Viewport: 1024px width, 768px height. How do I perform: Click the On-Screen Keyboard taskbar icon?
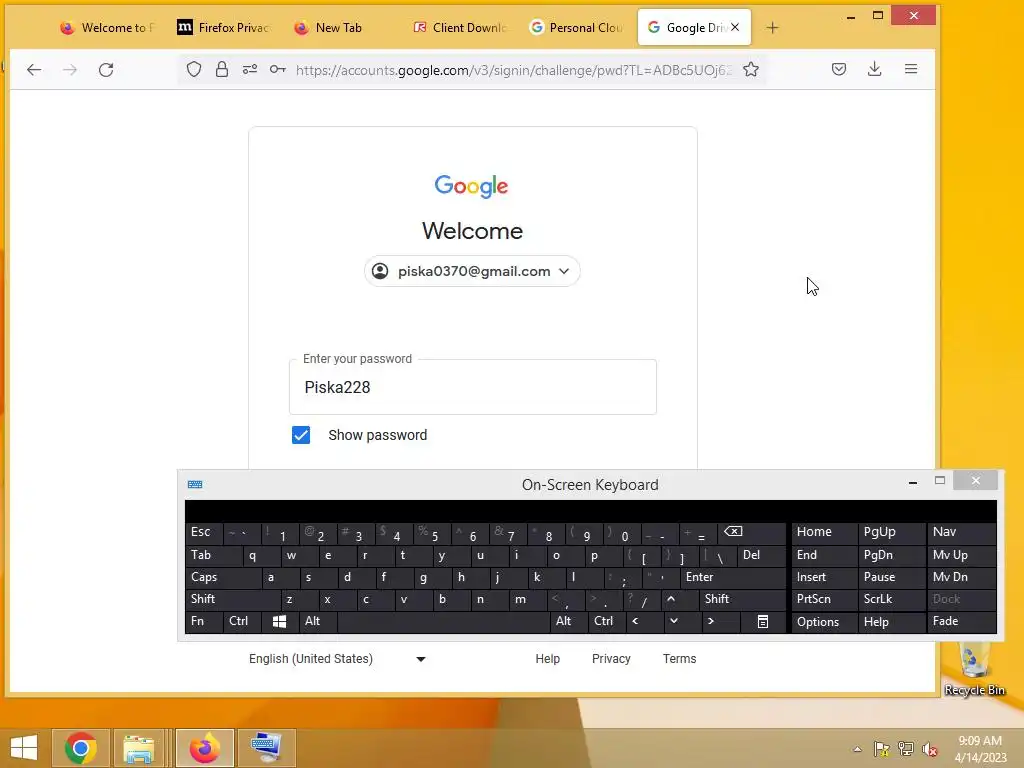[266, 748]
